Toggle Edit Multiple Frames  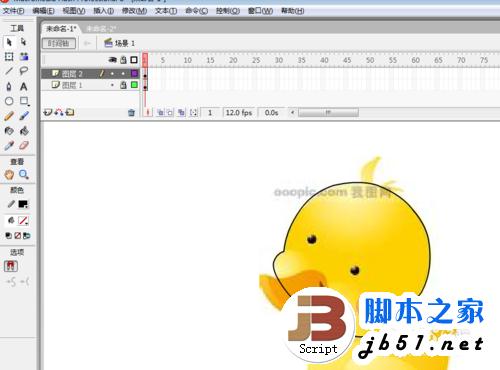(181, 113)
